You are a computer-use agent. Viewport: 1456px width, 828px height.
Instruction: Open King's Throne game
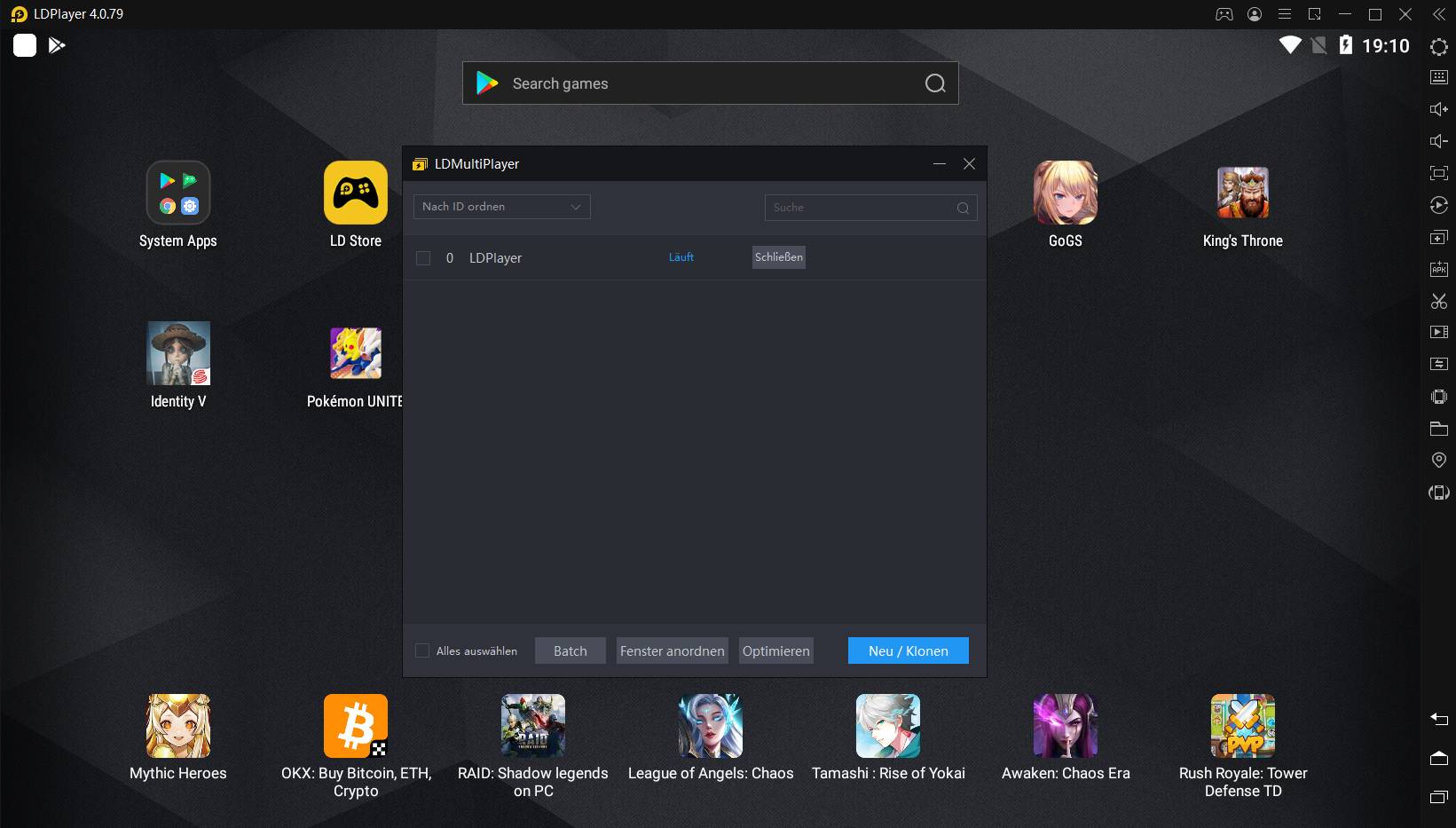pos(1243,204)
